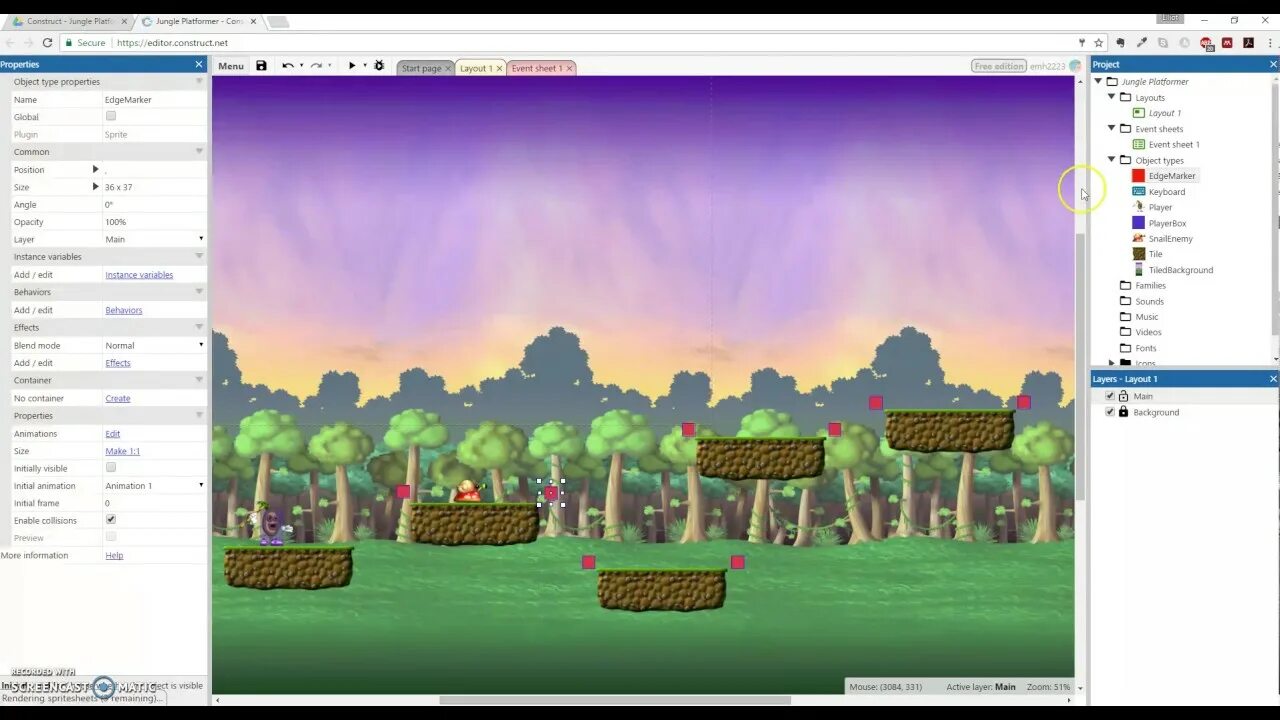Screen dimensions: 1280x720
Task: Open the Behaviors link
Action: (x=124, y=310)
